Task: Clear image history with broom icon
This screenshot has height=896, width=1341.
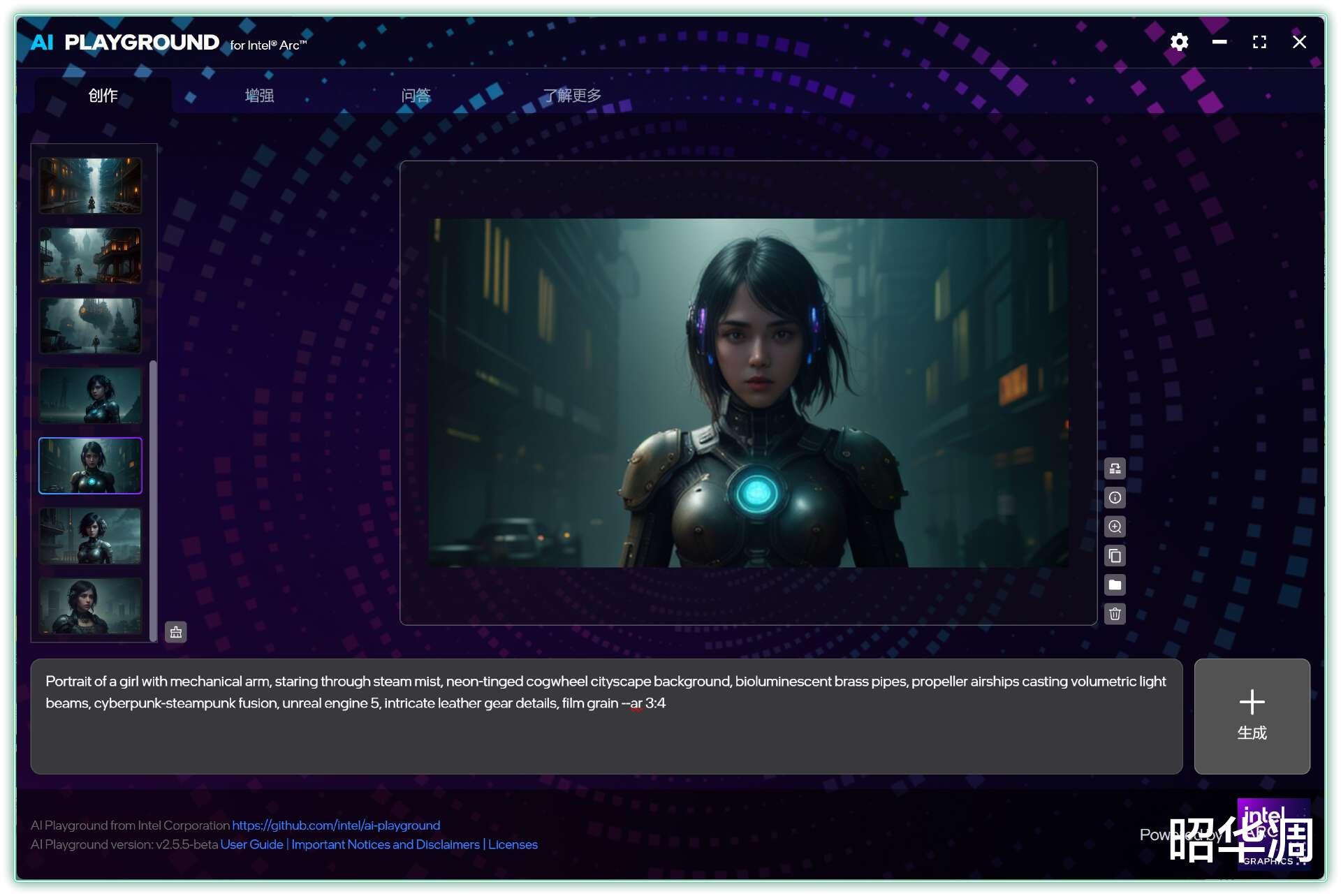Action: pos(176,632)
